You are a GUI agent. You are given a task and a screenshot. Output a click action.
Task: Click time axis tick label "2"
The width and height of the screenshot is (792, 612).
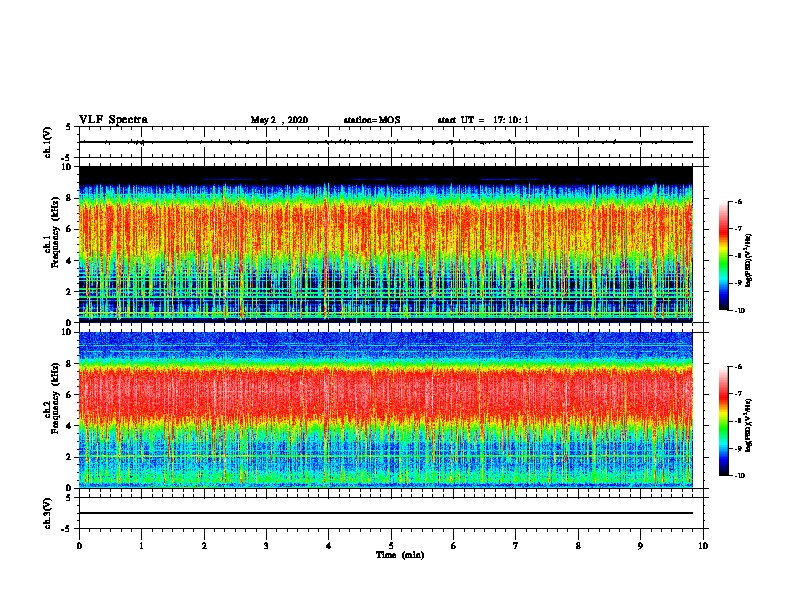(204, 546)
